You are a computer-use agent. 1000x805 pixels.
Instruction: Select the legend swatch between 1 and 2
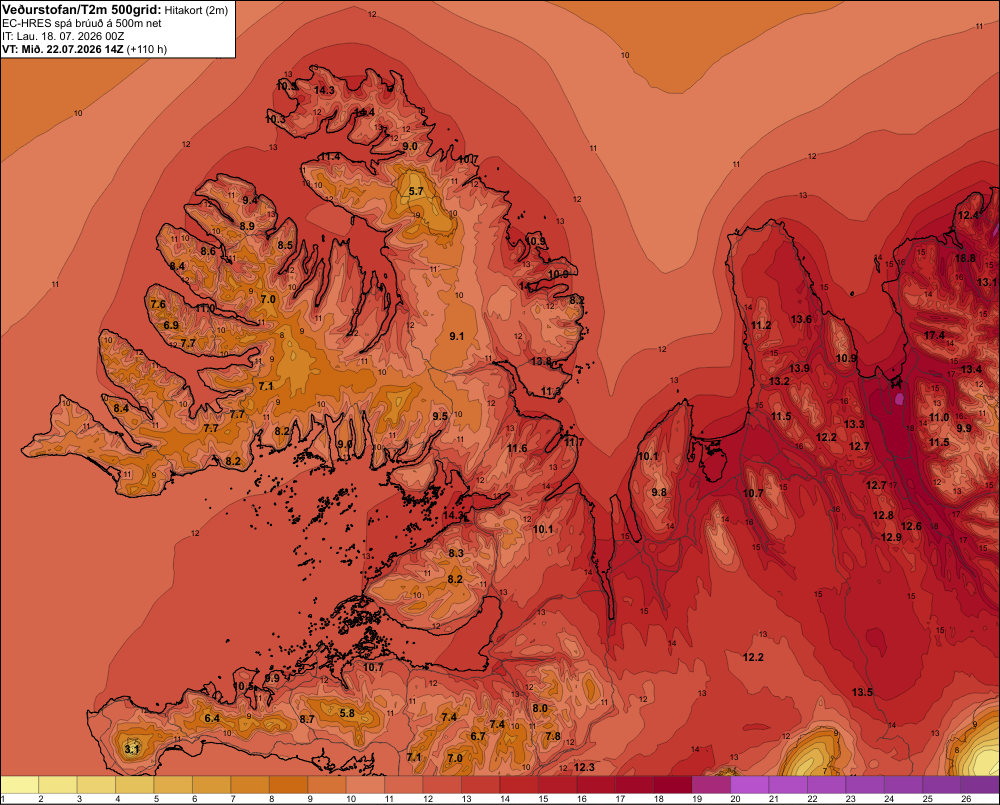coord(20,784)
